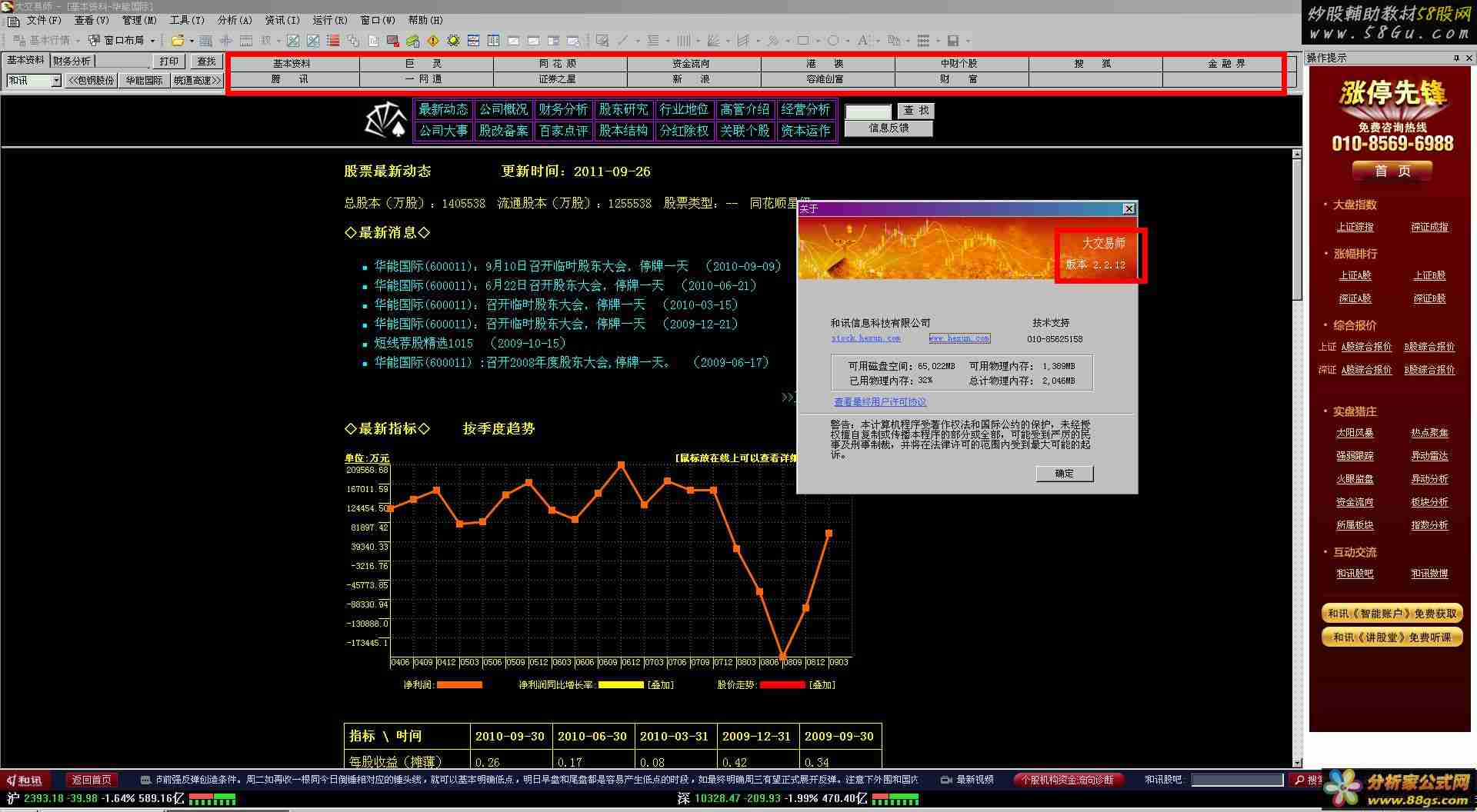1477x812 pixels.
Task: Open 资金流向 under 实盘猎庄
Action: pos(1355,502)
